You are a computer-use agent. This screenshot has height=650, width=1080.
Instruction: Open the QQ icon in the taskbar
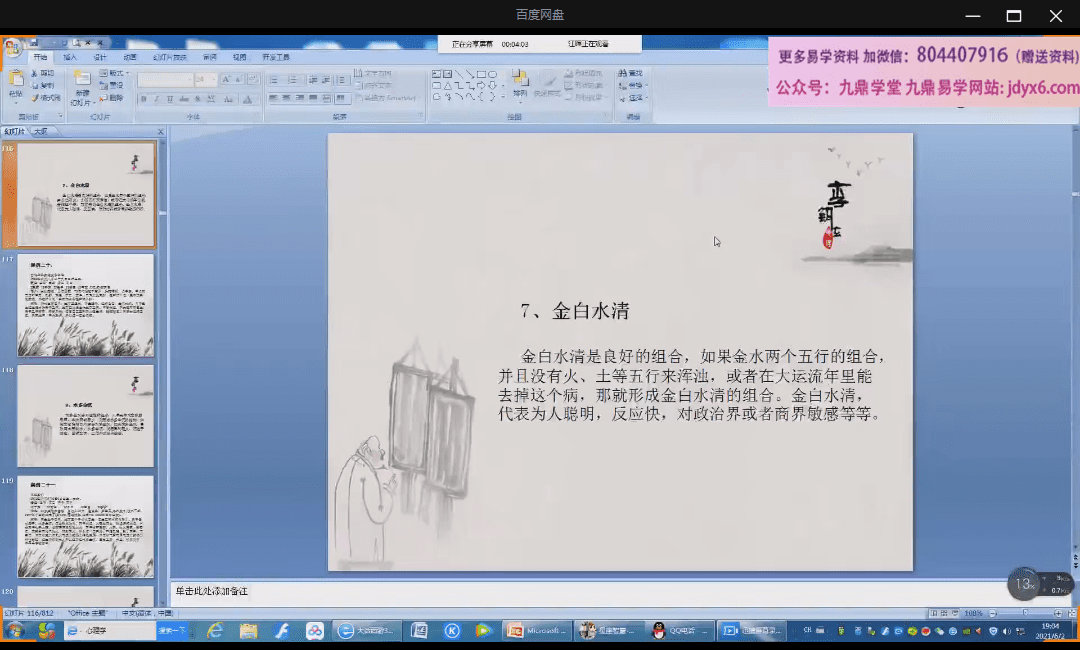point(659,631)
